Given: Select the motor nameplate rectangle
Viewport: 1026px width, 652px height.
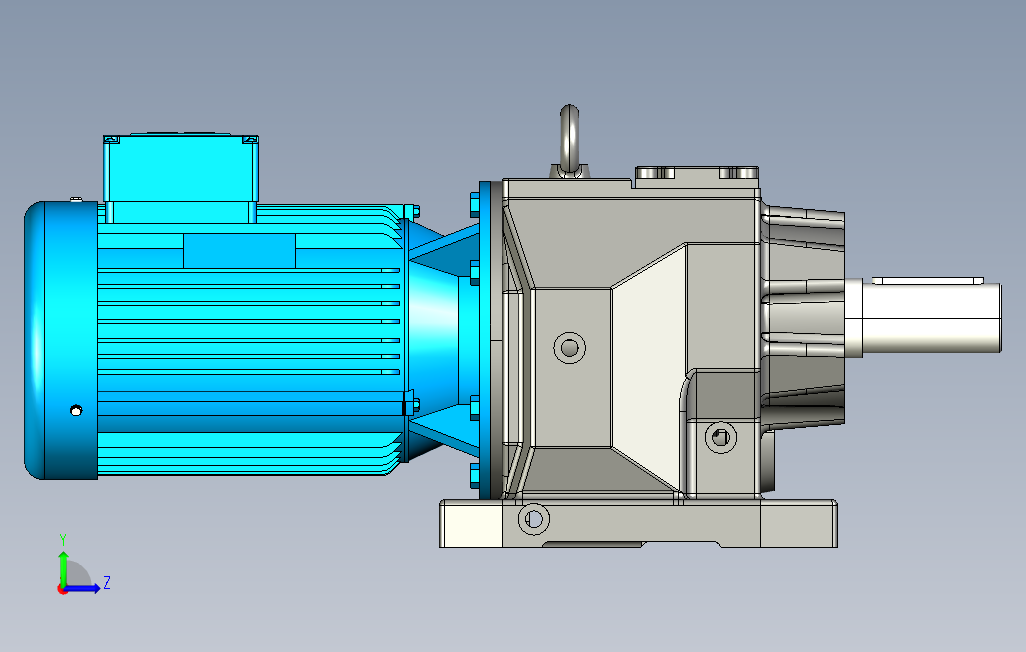Looking at the screenshot, I should coord(239,251).
